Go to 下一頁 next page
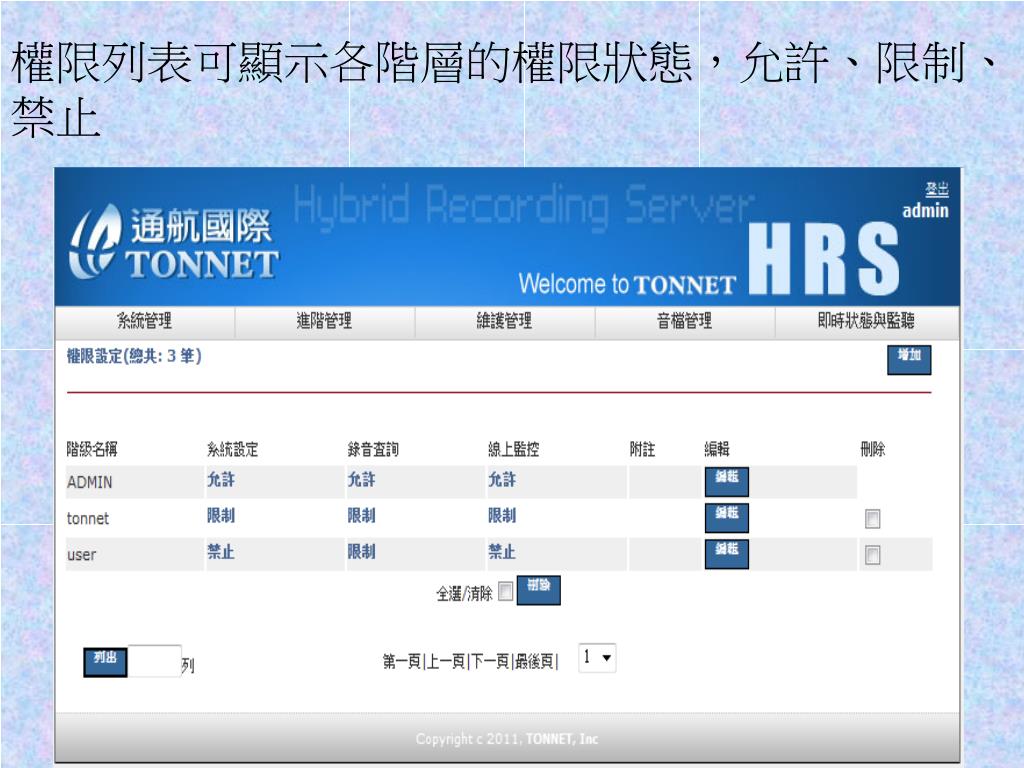Viewport: 1024px width, 768px height. pos(490,662)
